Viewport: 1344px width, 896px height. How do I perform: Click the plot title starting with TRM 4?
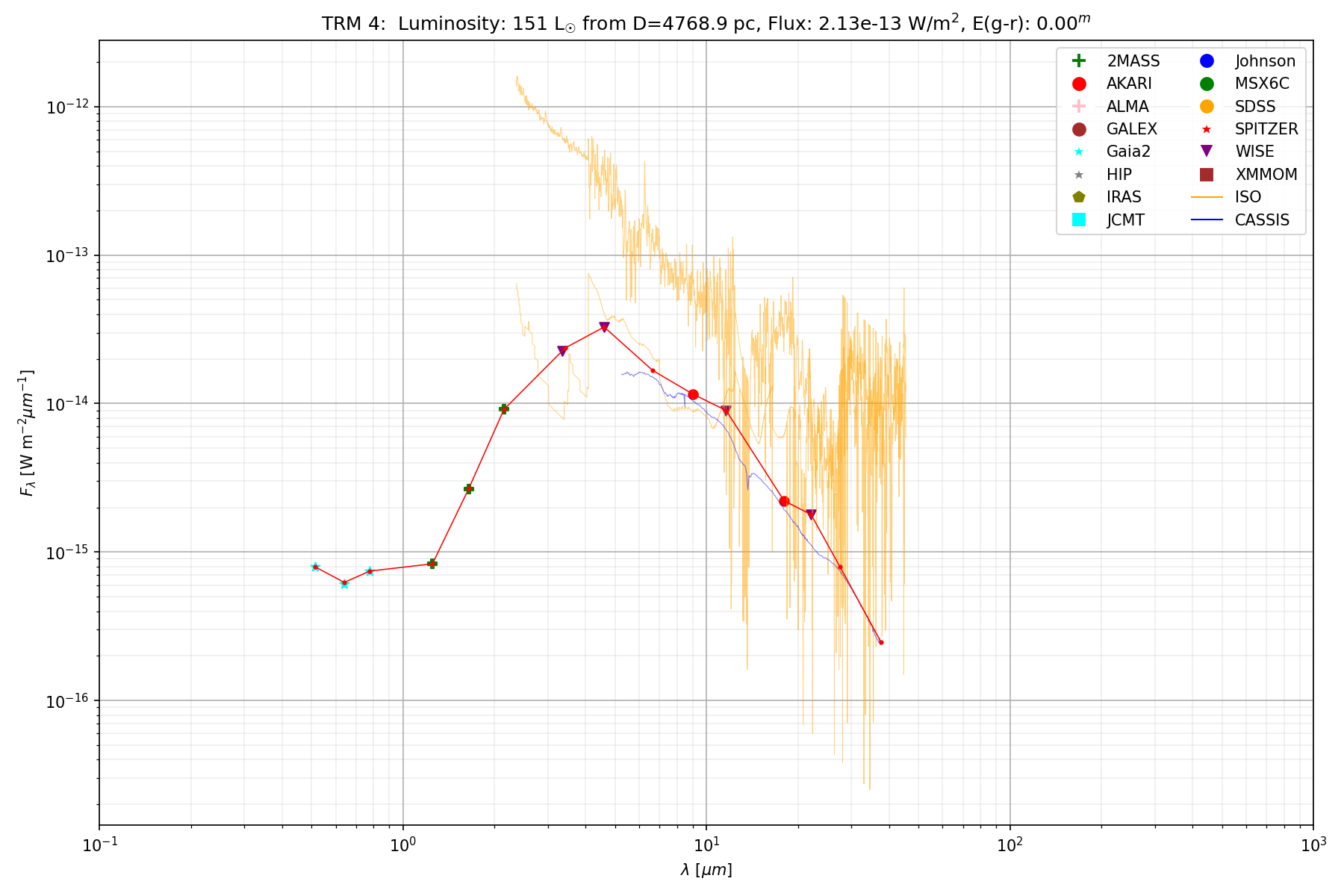click(706, 23)
